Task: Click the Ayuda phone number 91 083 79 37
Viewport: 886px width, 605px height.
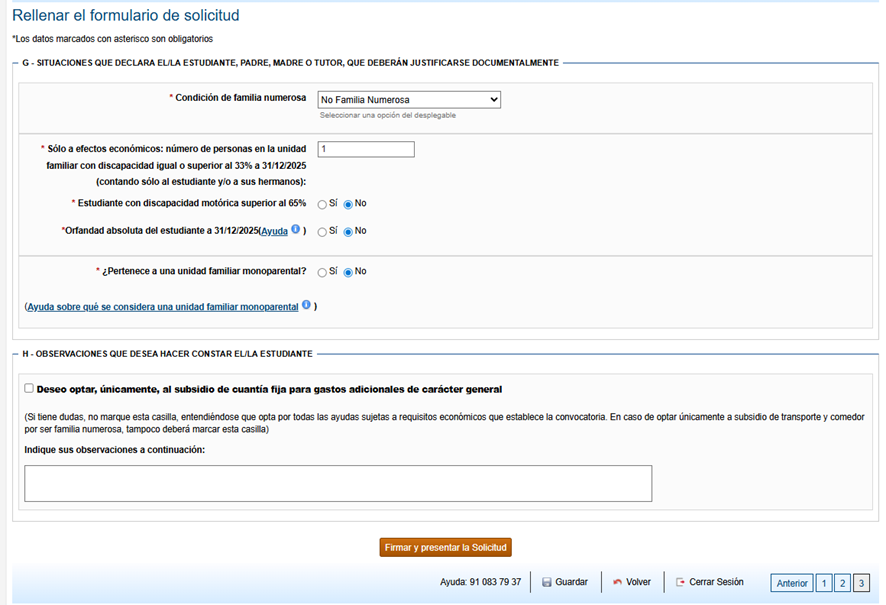Action: coord(495,582)
